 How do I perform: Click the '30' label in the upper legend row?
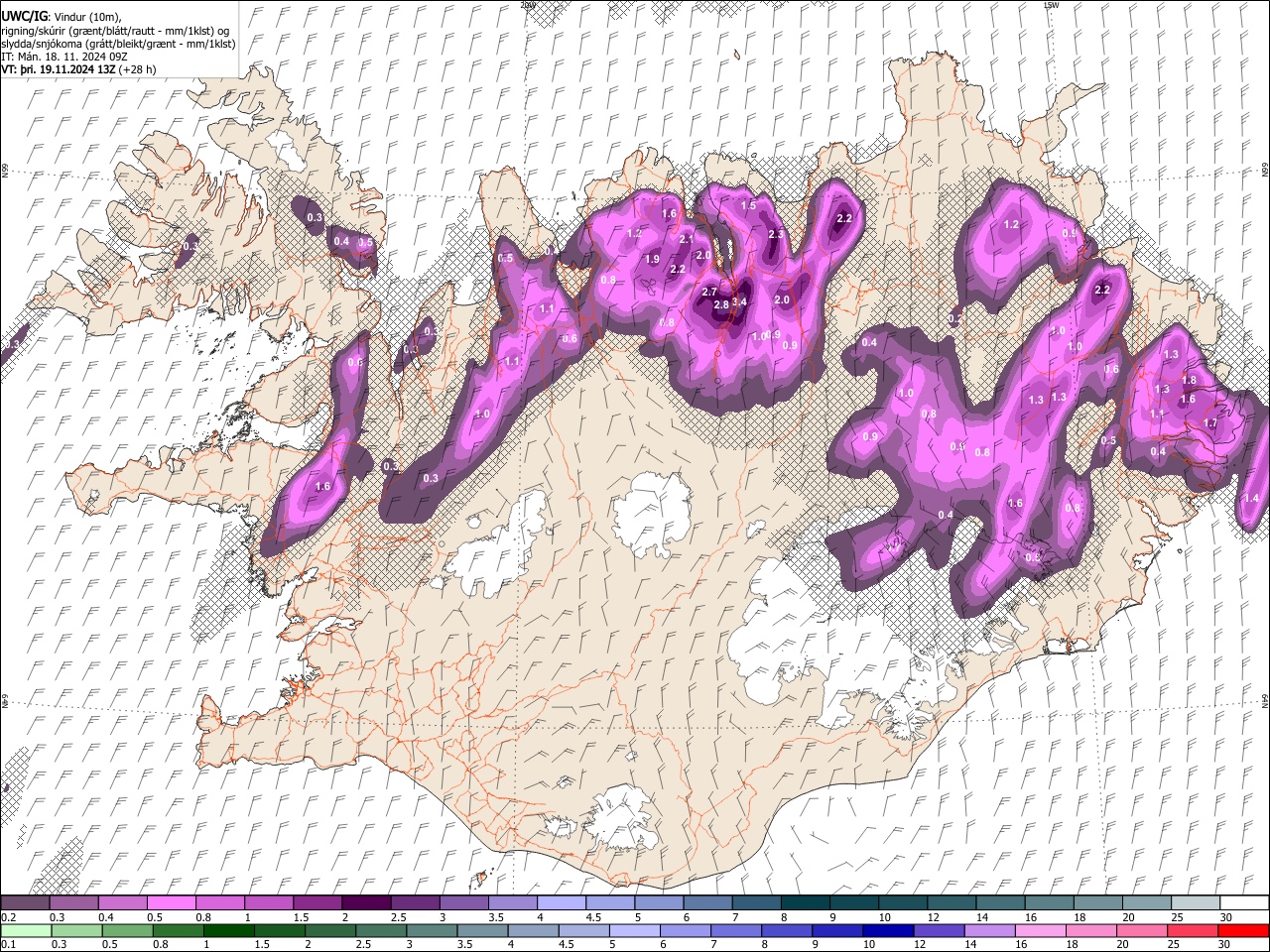coord(1225,917)
